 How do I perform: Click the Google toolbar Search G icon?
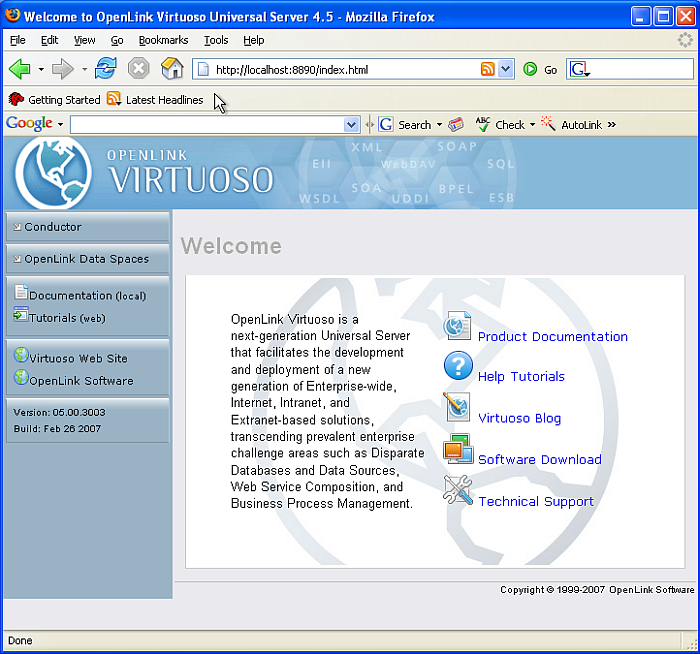386,124
